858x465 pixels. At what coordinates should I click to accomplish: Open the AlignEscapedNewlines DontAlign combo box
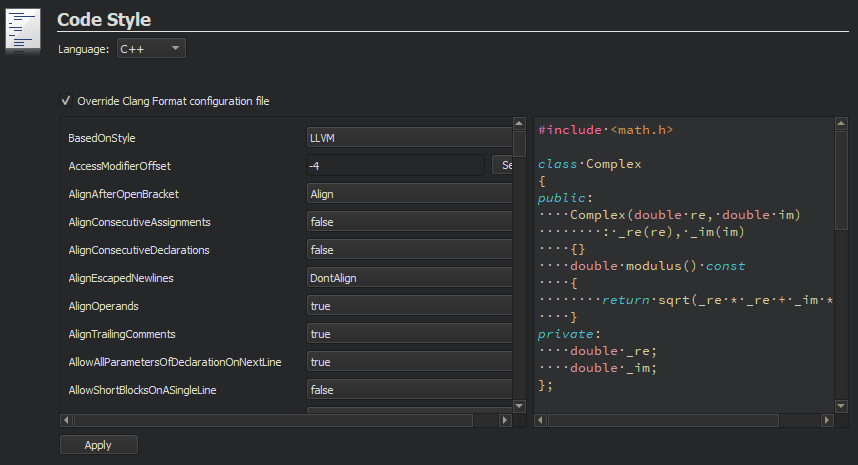pyautogui.click(x=409, y=278)
